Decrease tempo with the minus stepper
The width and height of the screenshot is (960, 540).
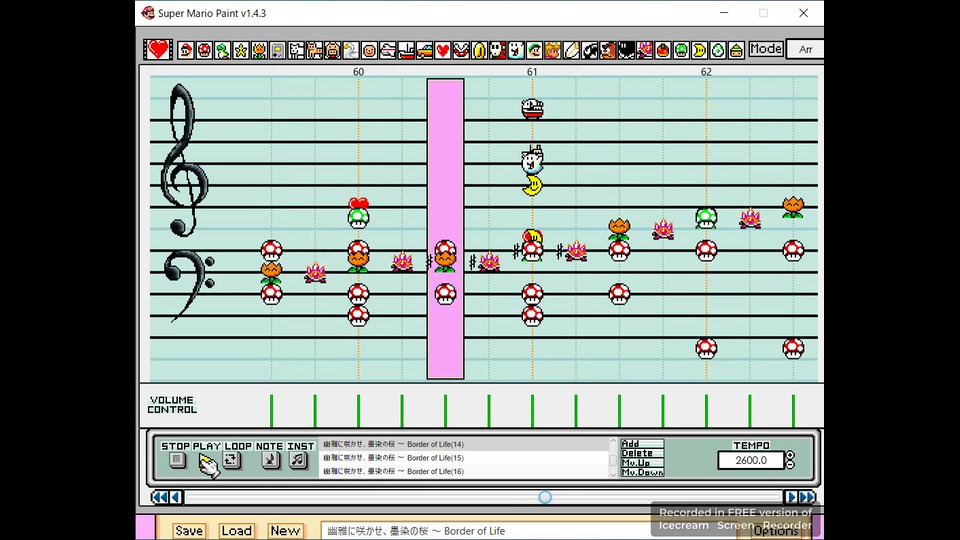click(790, 465)
